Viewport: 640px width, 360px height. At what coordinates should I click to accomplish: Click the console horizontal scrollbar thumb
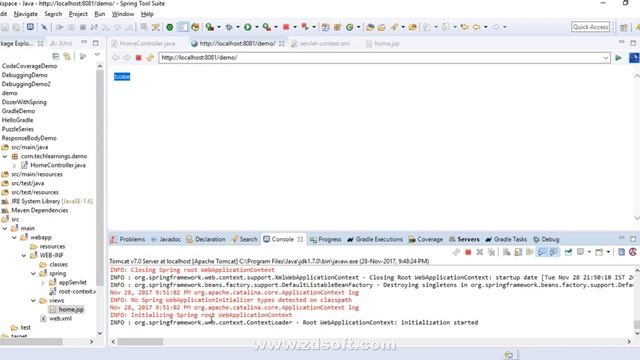[140, 342]
